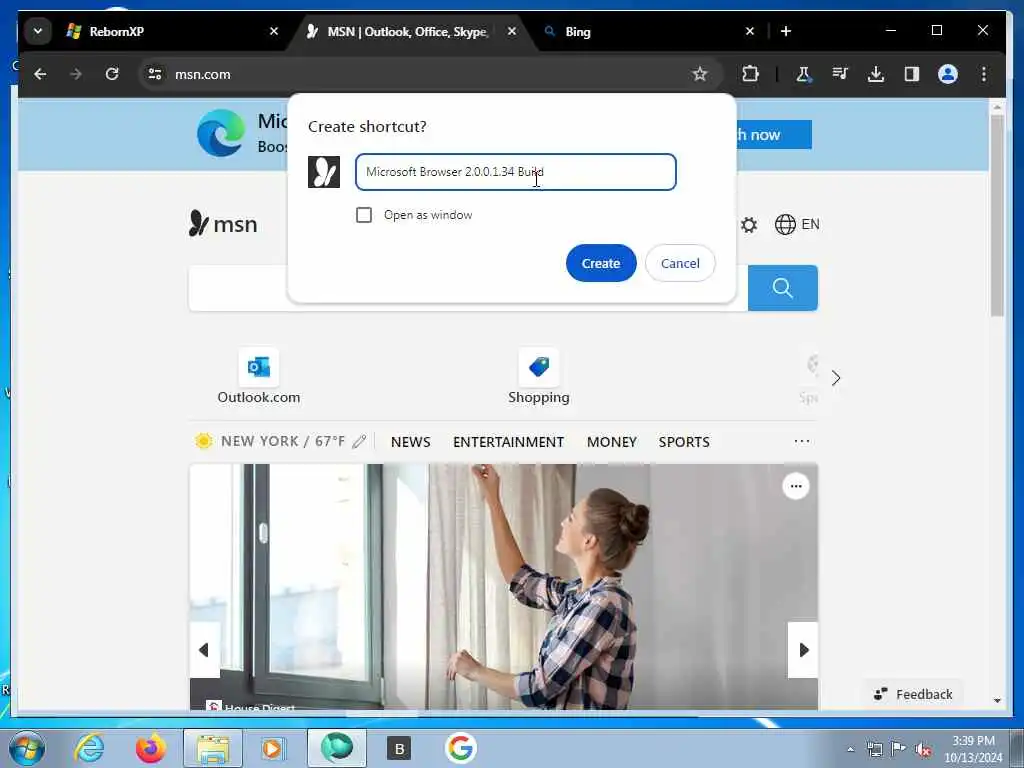The width and height of the screenshot is (1024, 768).
Task: Toggle the side panel icon
Action: pos(912,74)
